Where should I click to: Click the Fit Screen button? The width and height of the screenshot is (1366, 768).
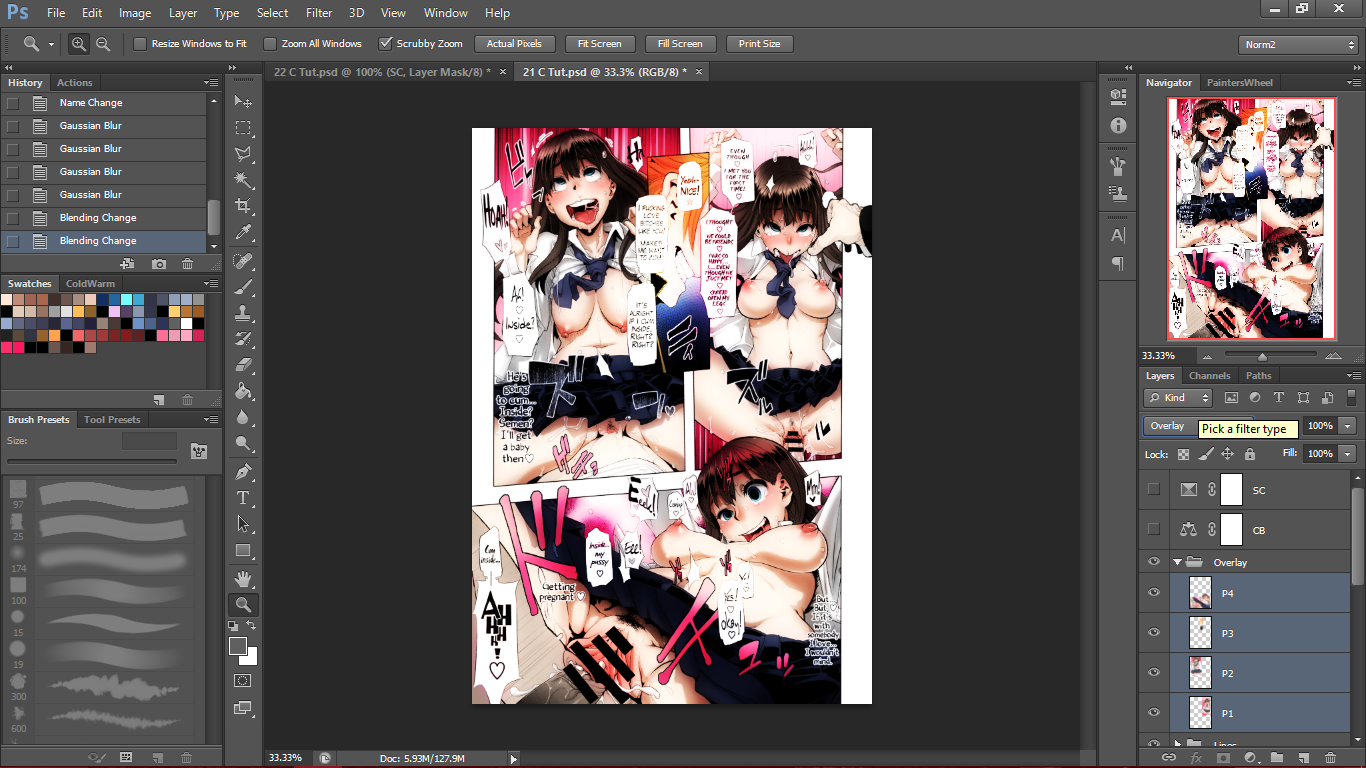coord(599,44)
